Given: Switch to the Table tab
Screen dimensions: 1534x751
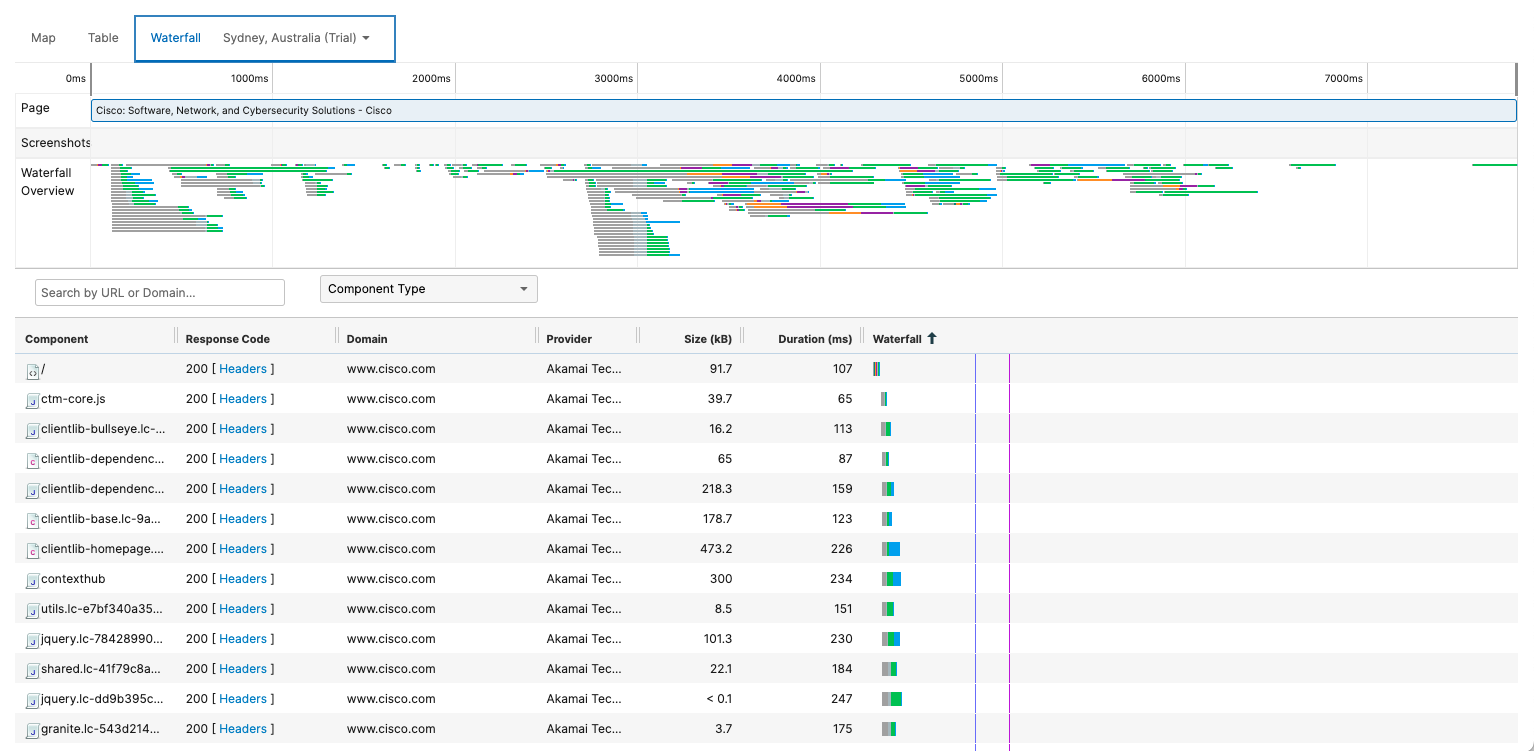Looking at the screenshot, I should coord(103,38).
